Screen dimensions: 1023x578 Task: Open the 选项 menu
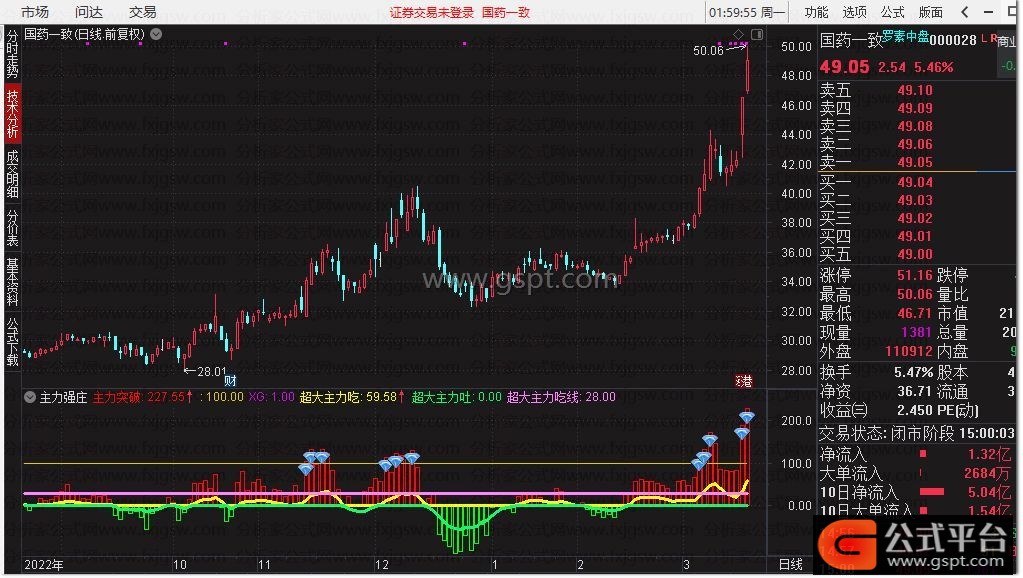854,12
